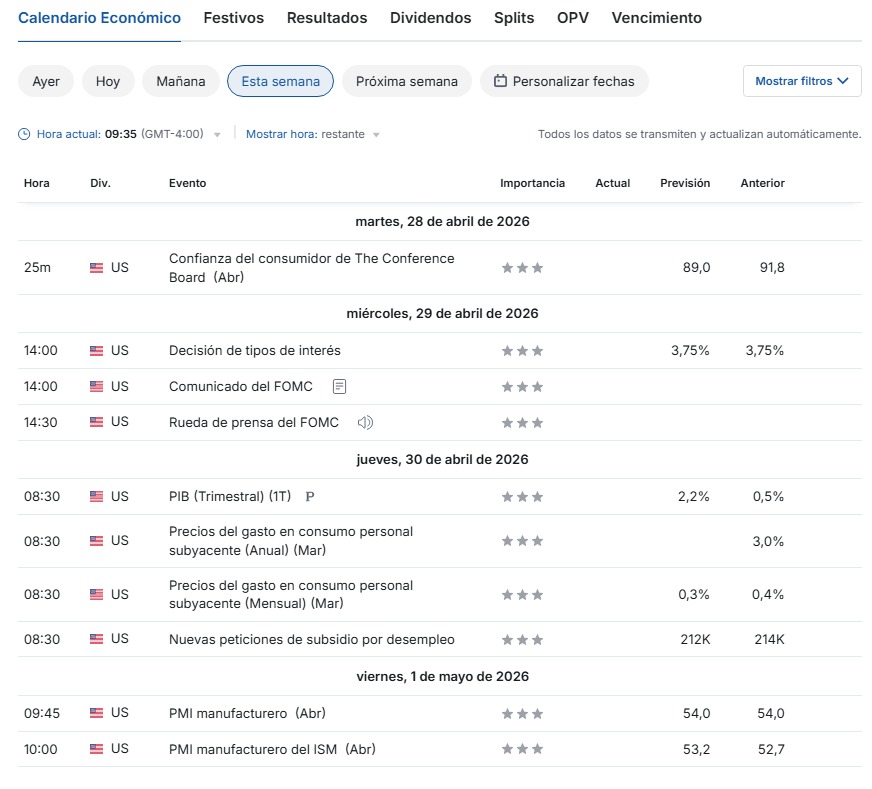Open the Vencimiento tab
872x789 pixels.
click(x=657, y=18)
